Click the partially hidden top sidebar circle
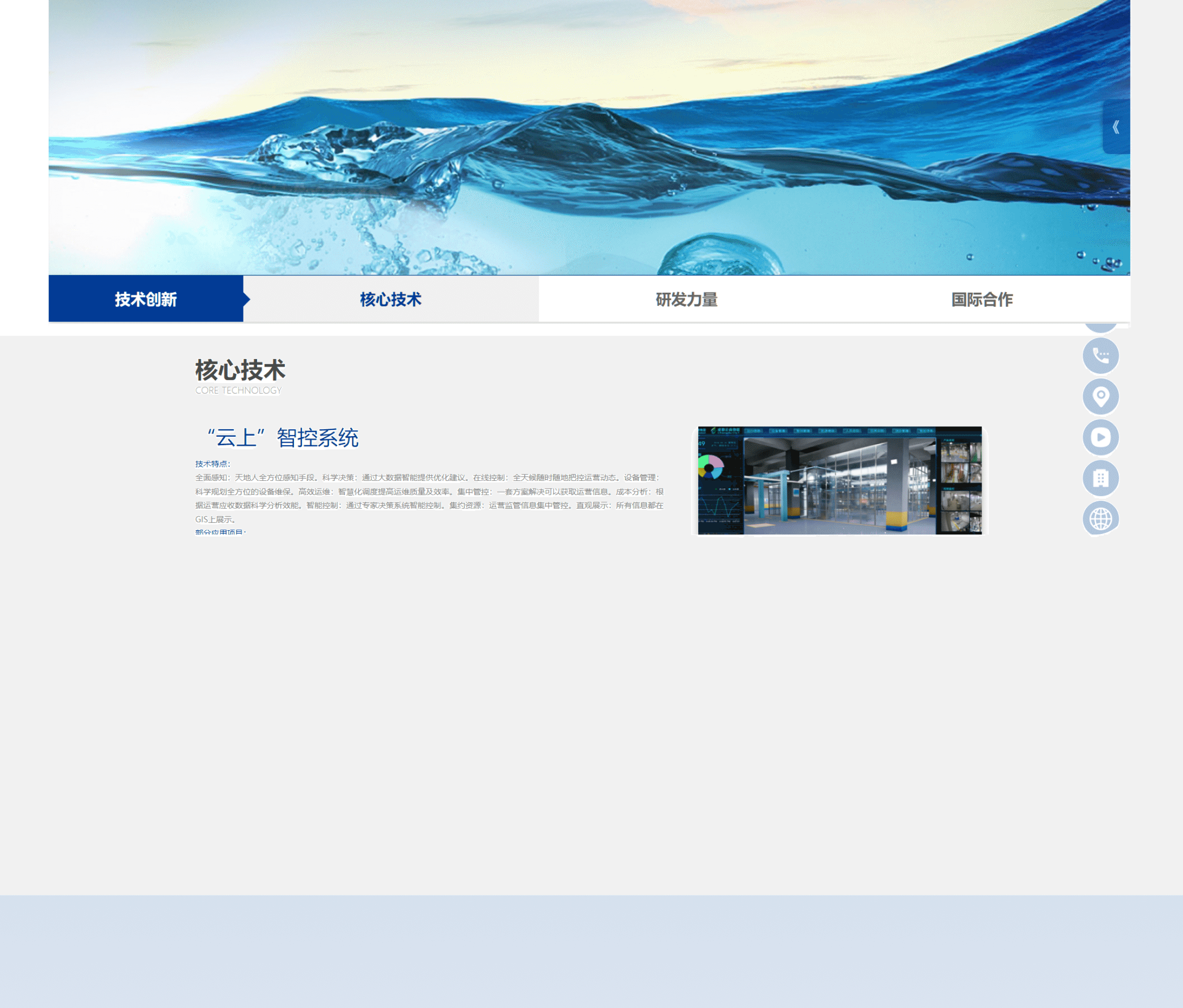The width and height of the screenshot is (1183, 1008). [1100, 328]
